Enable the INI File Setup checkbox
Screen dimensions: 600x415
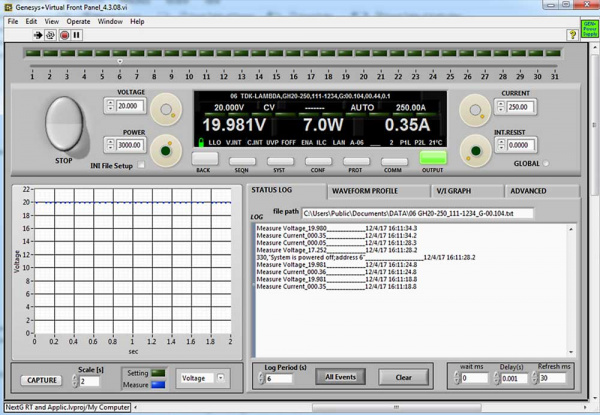coord(141,165)
